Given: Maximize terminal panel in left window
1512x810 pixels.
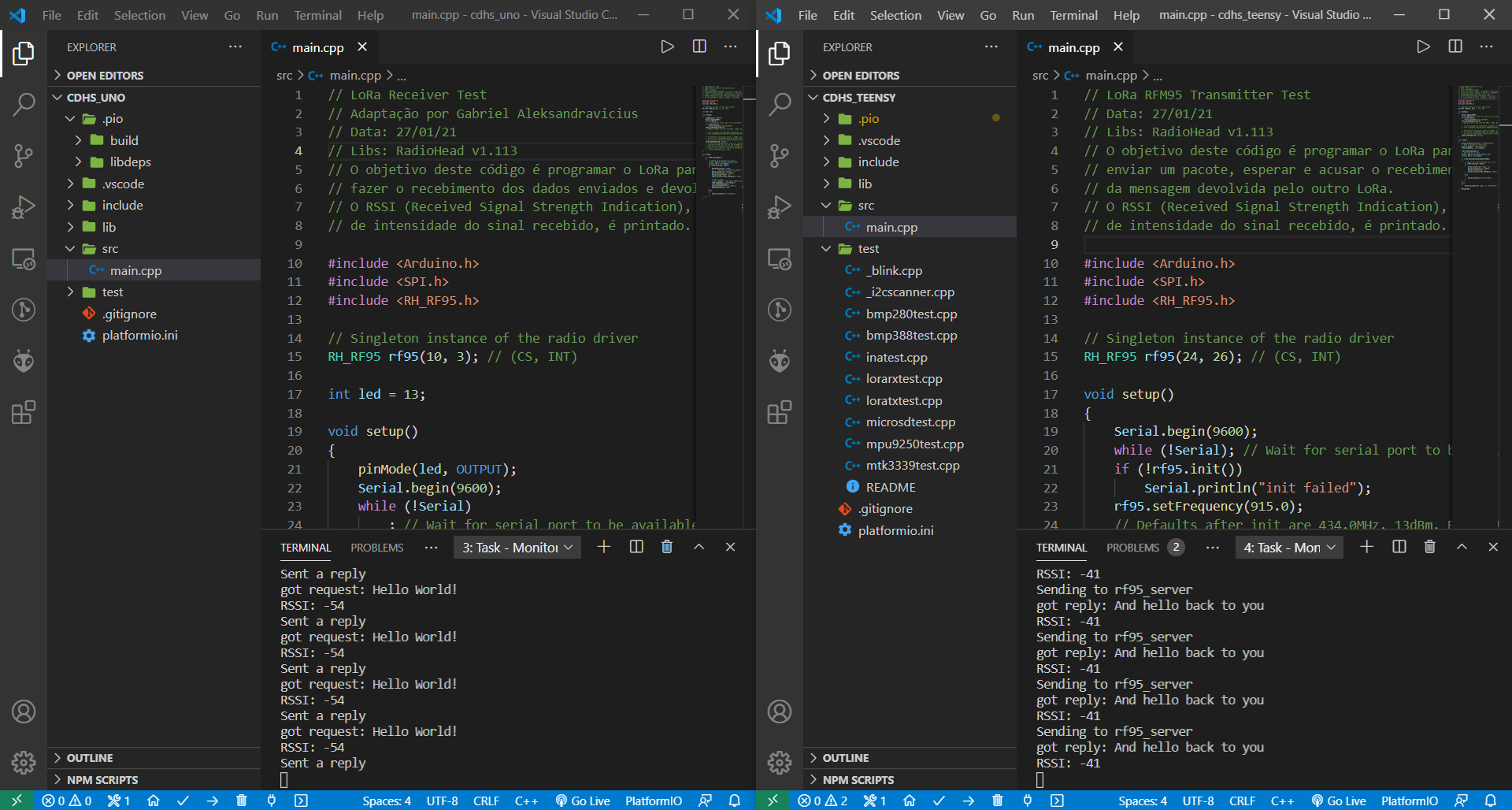Looking at the screenshot, I should coord(699,547).
